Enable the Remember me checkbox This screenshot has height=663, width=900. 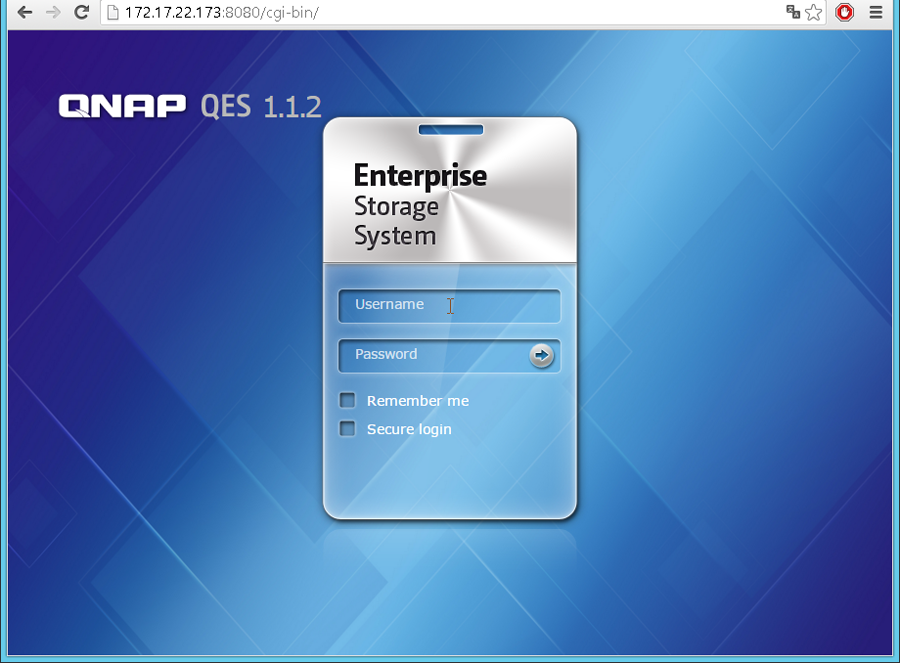tap(348, 400)
